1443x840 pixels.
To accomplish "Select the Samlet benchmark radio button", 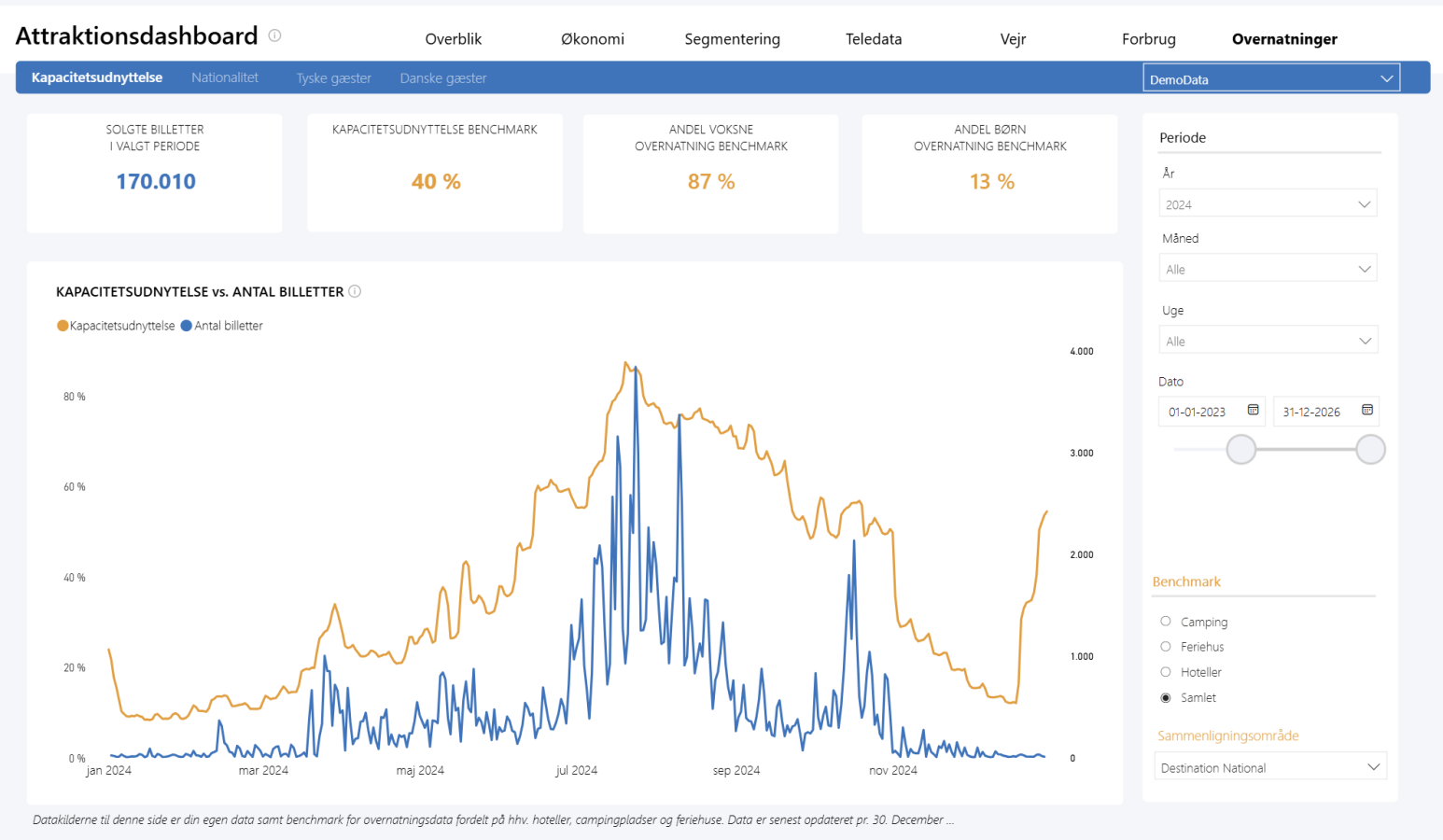I will (1165, 697).
